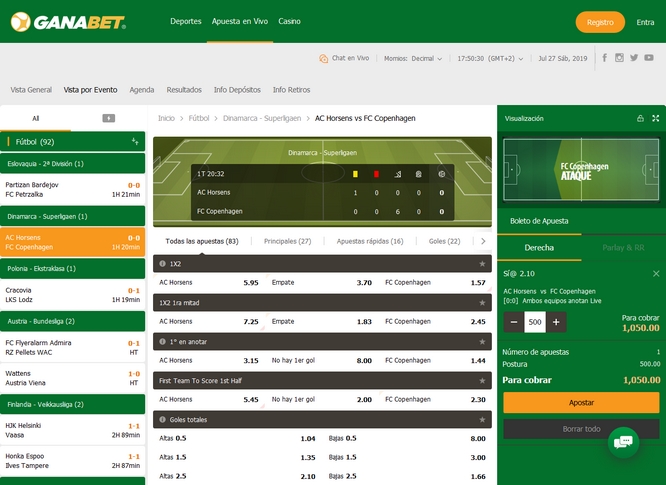Collapse the Fútbol (92) section
666x485 pixels.
[73, 141]
